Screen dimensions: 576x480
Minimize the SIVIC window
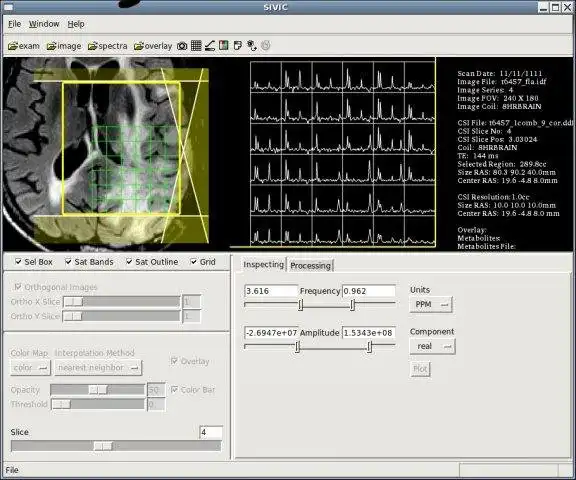coord(544,7)
